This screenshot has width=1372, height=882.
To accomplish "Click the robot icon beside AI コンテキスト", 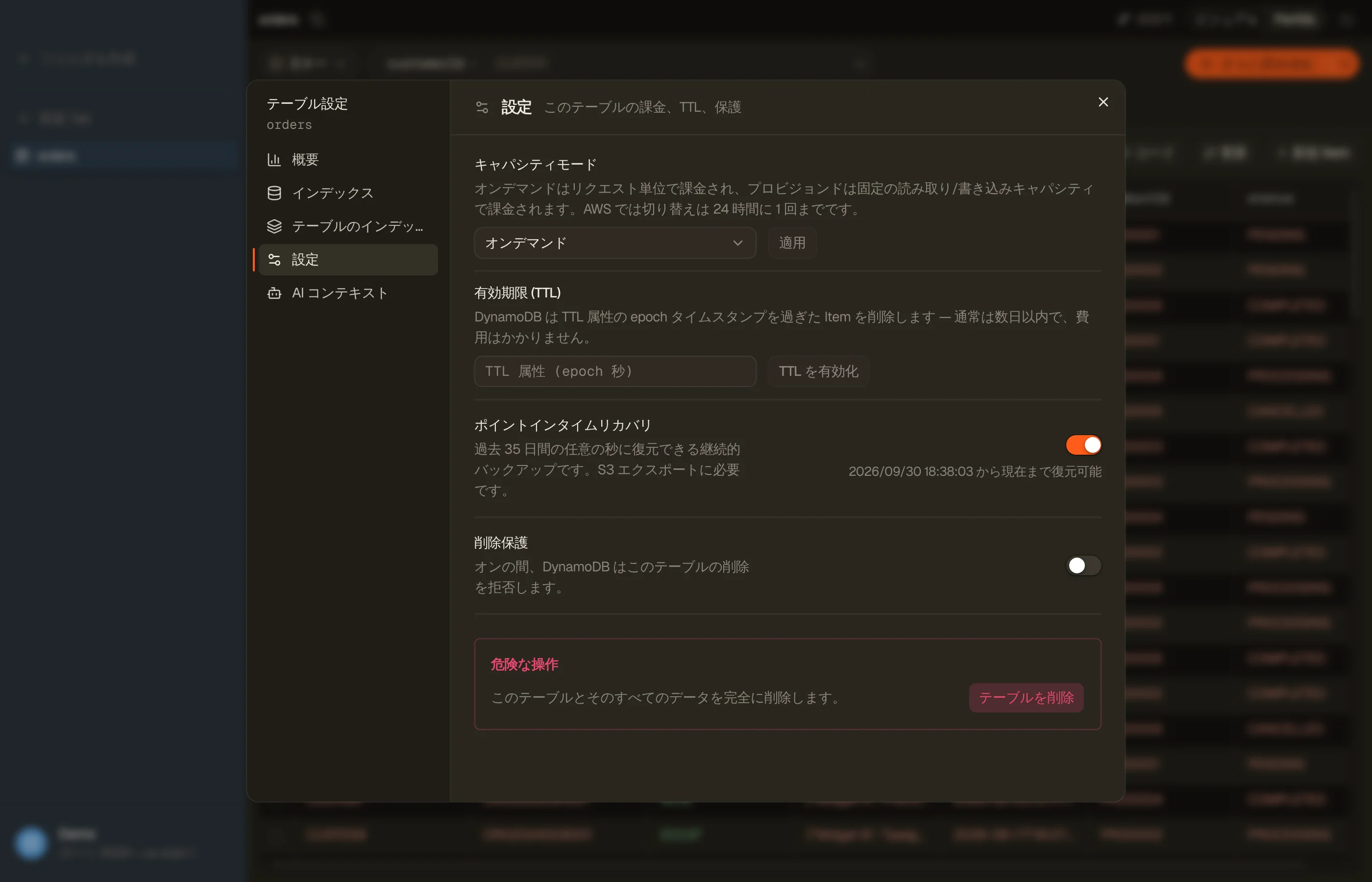I will tap(274, 293).
